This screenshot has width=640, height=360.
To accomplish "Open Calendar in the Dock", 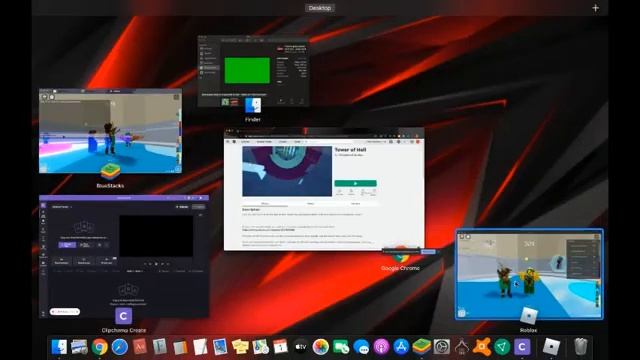I will click(280, 347).
